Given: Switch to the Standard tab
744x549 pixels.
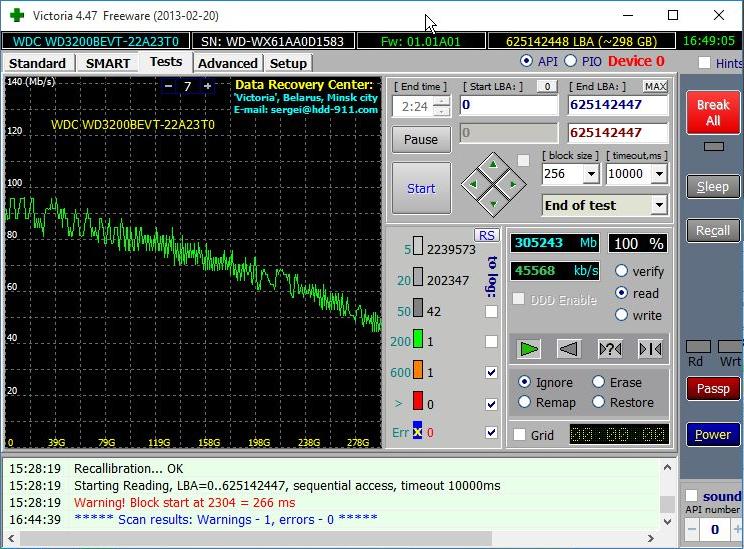Looking at the screenshot, I should click(37, 63).
